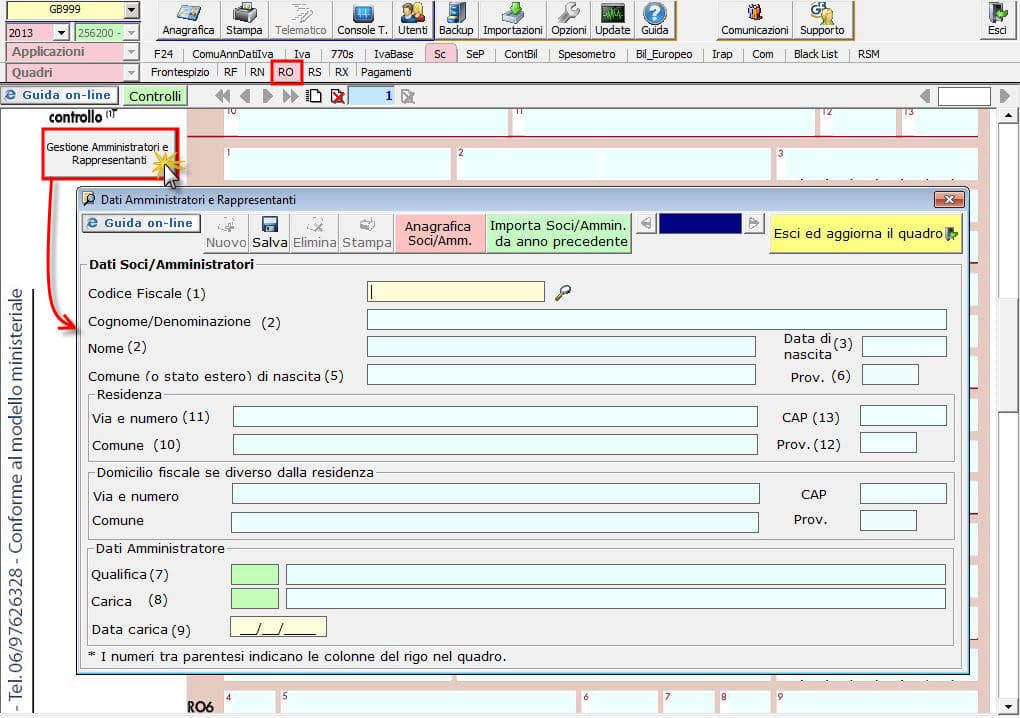Click Esci ed aggiorna il quadro button

864,233
